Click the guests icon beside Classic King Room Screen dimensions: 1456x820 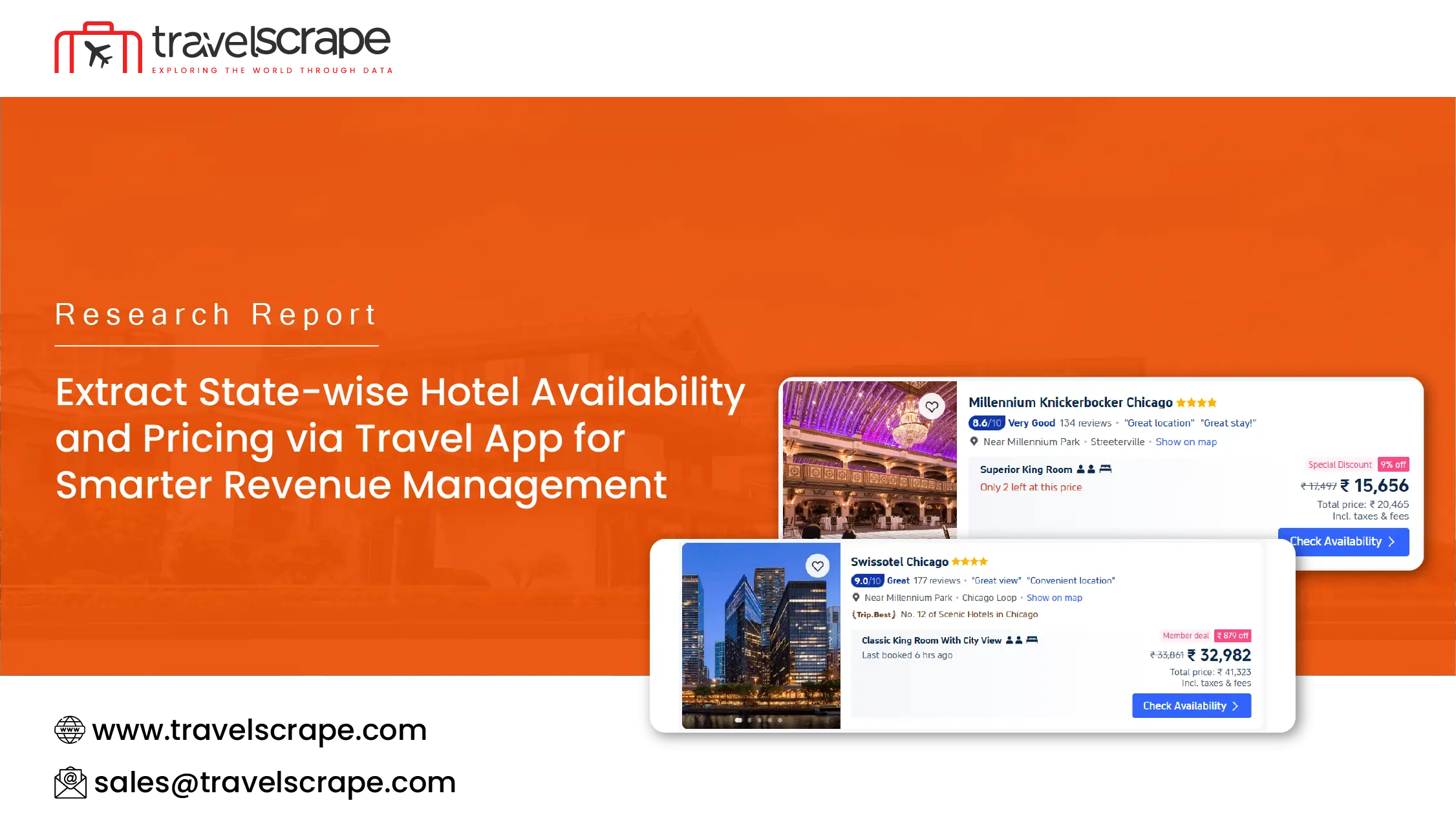click(1014, 640)
